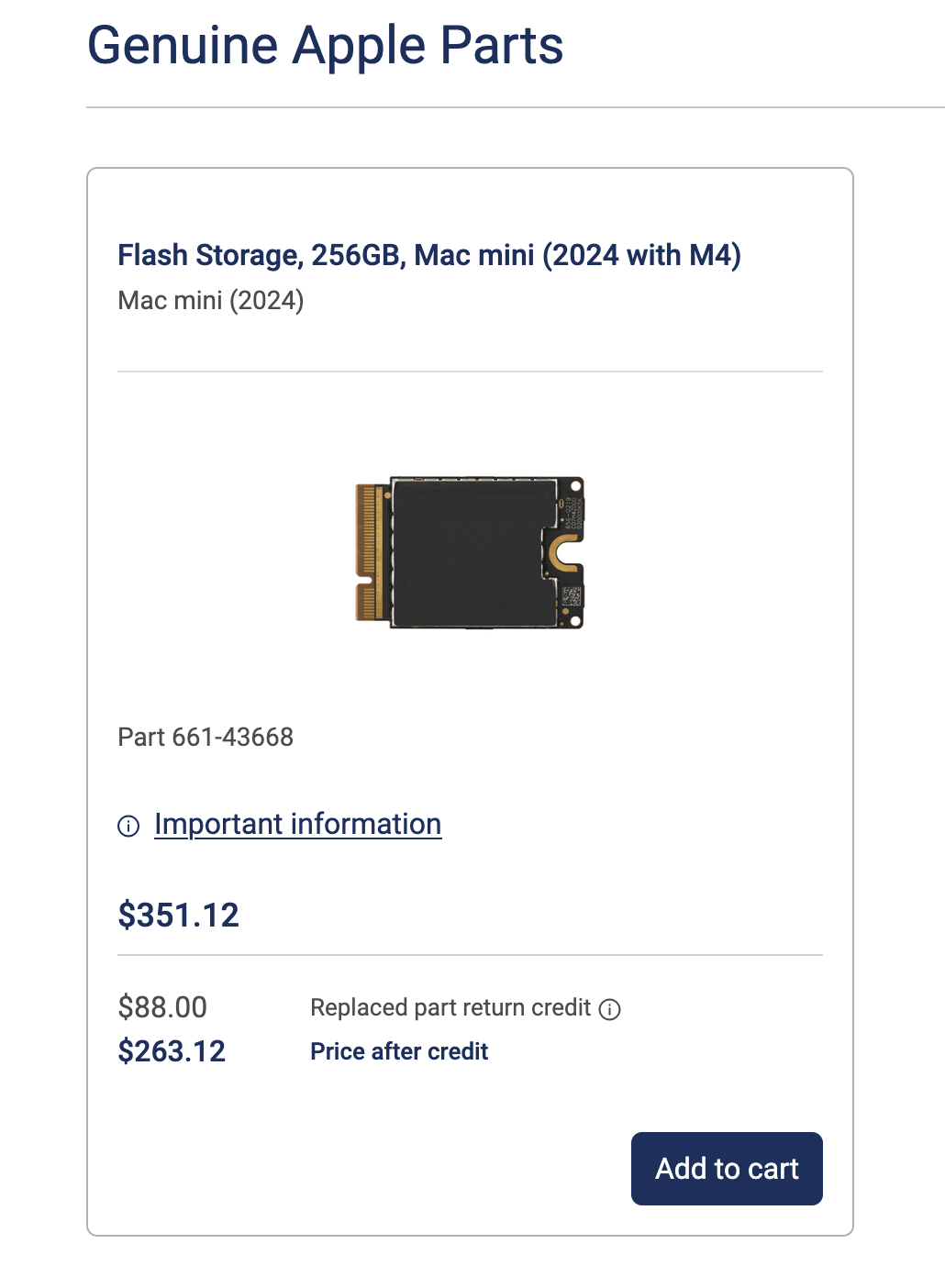Click the $263.12 price after credit value

pos(171,1051)
